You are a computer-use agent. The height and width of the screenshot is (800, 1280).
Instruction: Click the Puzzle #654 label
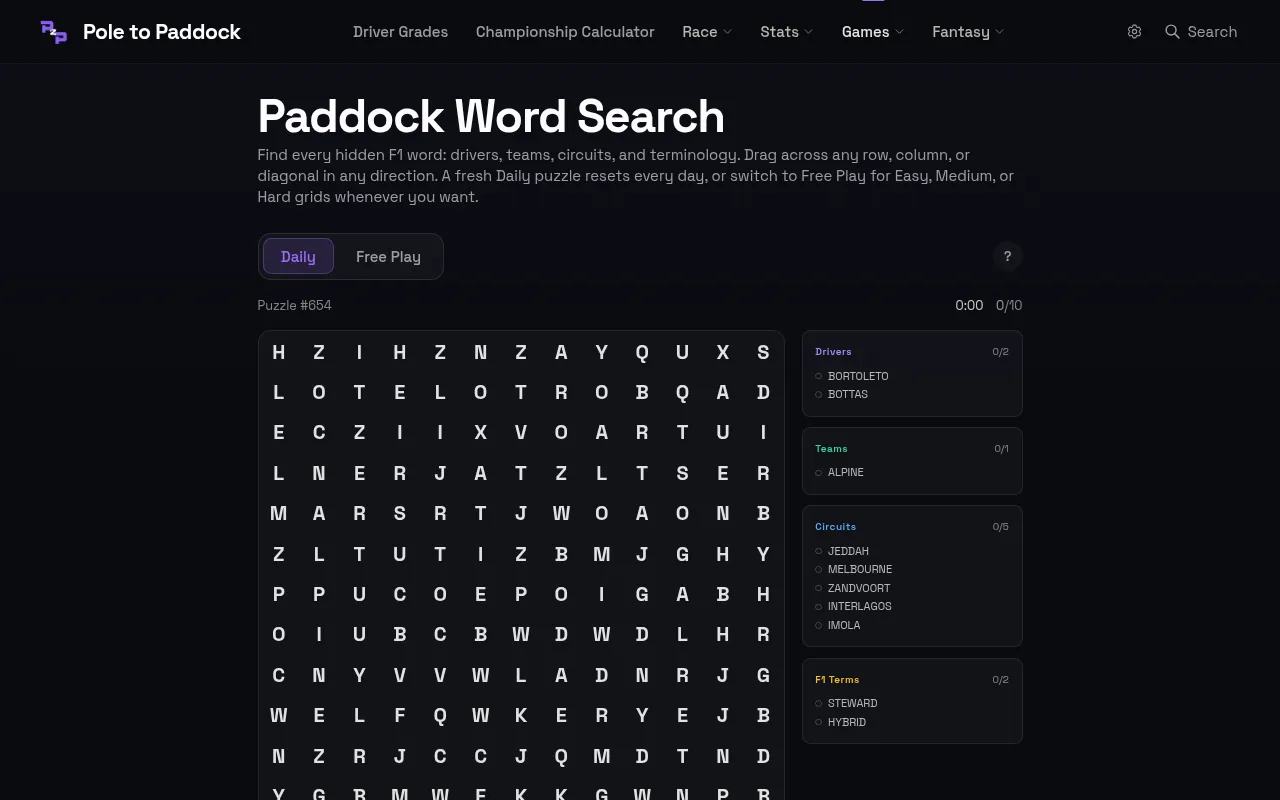(294, 305)
